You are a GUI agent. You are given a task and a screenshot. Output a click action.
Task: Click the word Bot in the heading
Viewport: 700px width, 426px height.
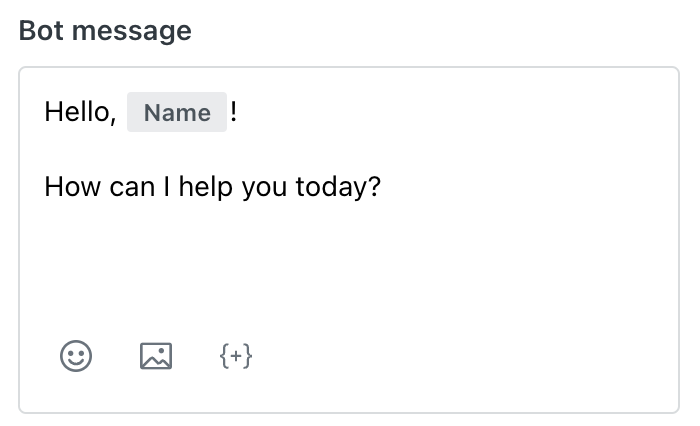(41, 31)
